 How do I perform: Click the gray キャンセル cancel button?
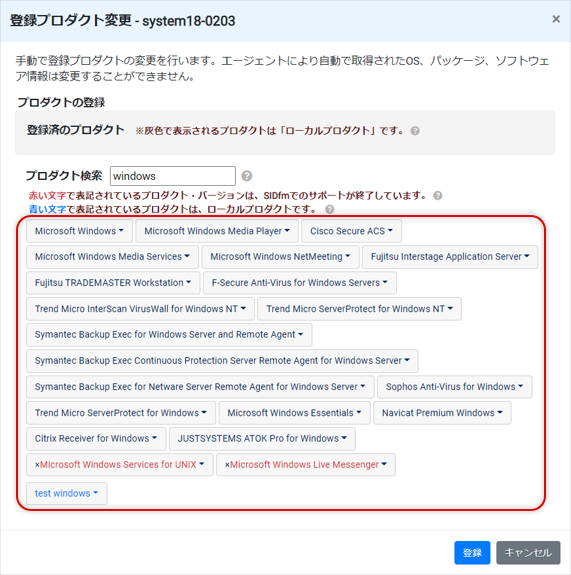pyautogui.click(x=528, y=553)
